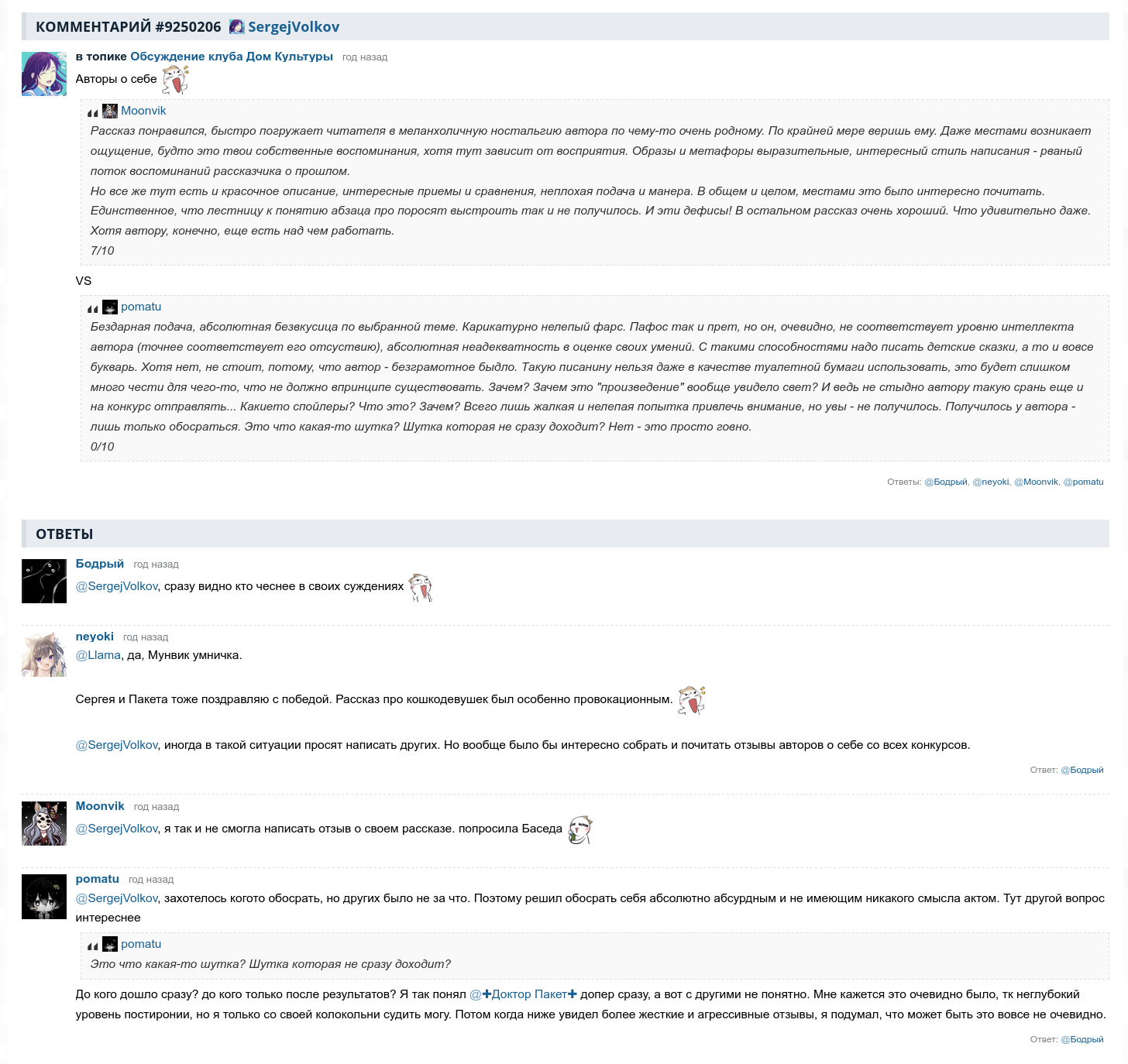Open Бодрый's avatar thumbnail

(x=44, y=581)
